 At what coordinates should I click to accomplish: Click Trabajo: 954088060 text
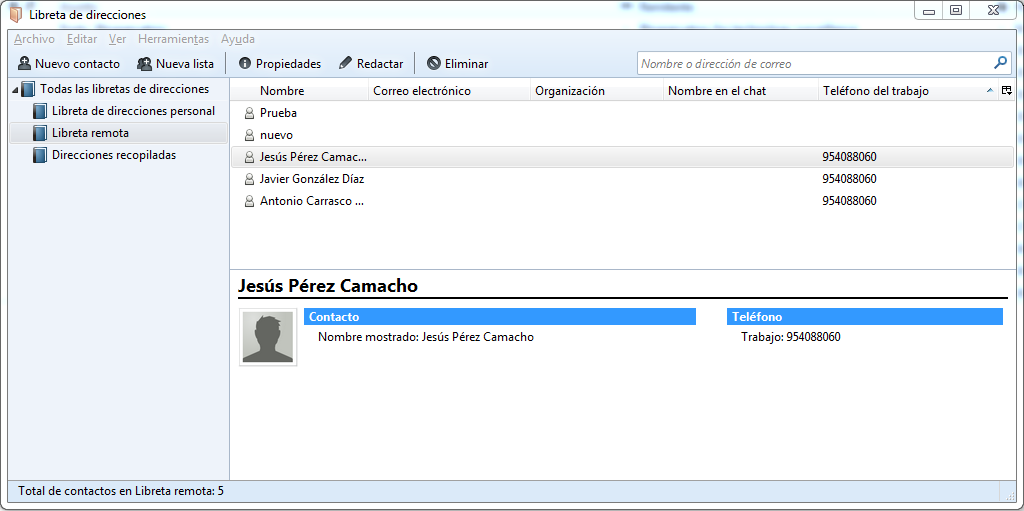click(790, 337)
